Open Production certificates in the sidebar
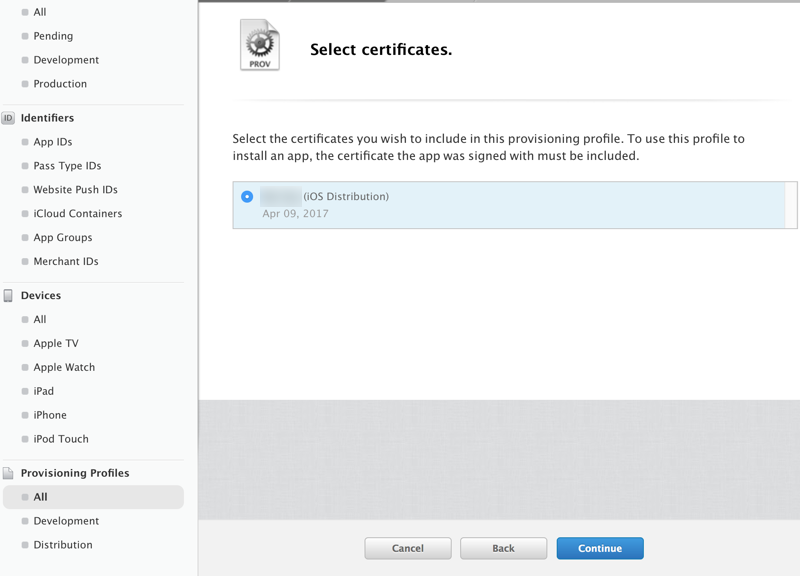800x576 pixels. [60, 84]
